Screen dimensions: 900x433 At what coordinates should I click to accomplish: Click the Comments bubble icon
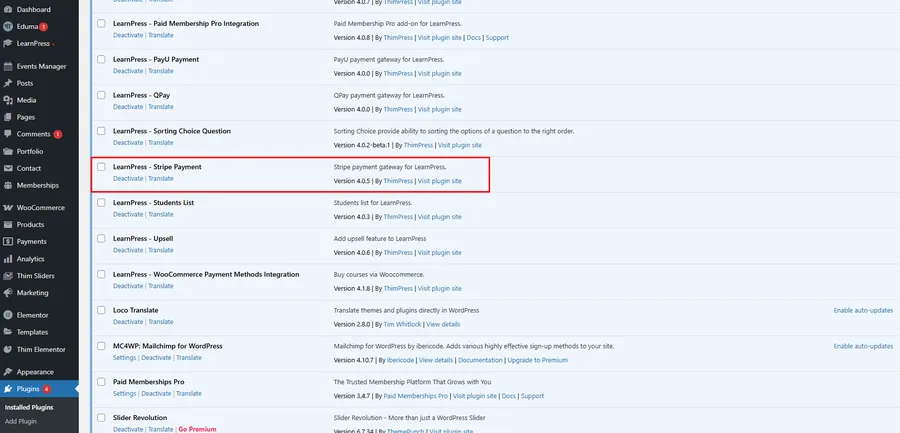(x=8, y=134)
